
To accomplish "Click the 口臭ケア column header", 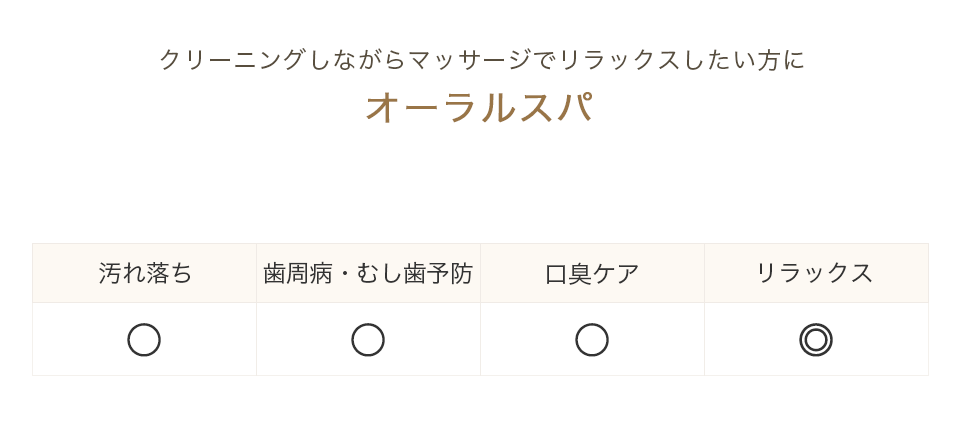I will point(593,273).
